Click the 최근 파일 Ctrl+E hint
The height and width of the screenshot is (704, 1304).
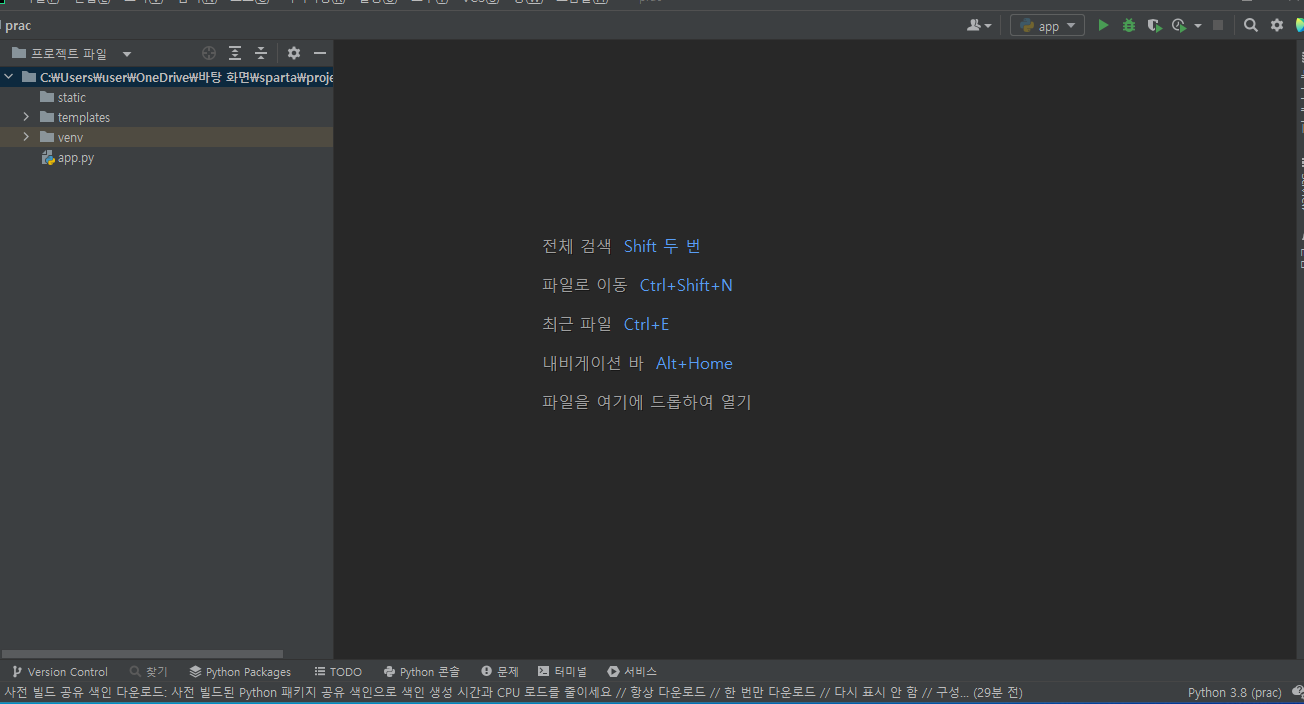(x=606, y=324)
